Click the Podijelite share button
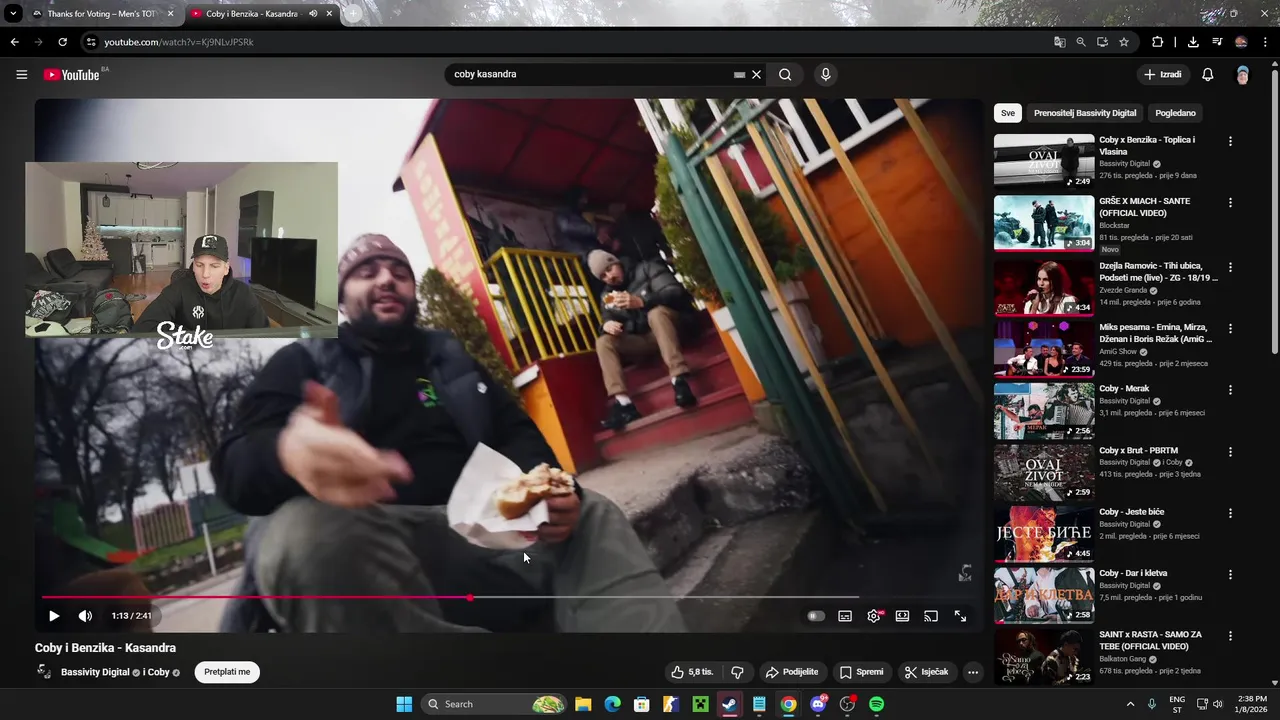The height and width of the screenshot is (720, 1280). point(792,672)
